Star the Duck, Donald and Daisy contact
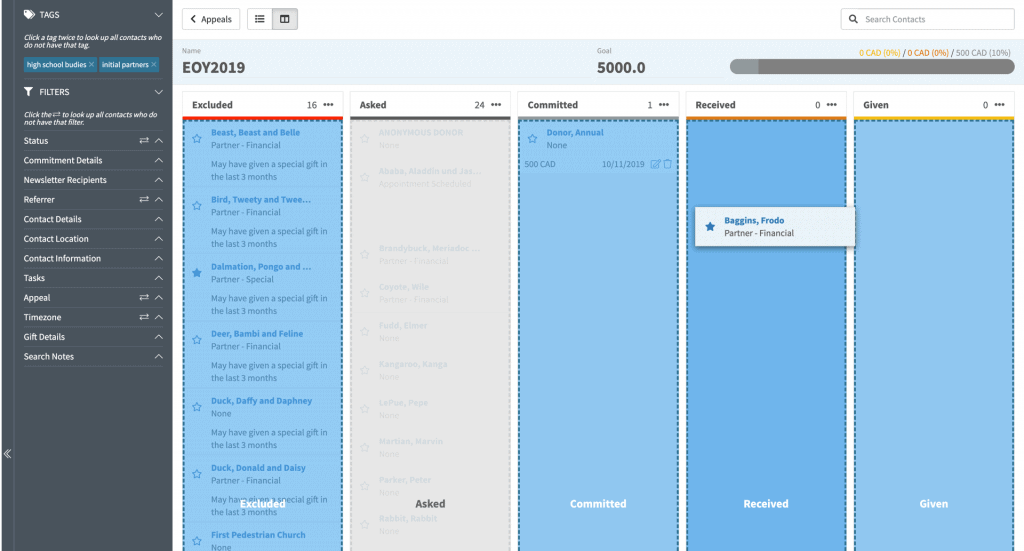The height and width of the screenshot is (551, 1024). (x=197, y=474)
